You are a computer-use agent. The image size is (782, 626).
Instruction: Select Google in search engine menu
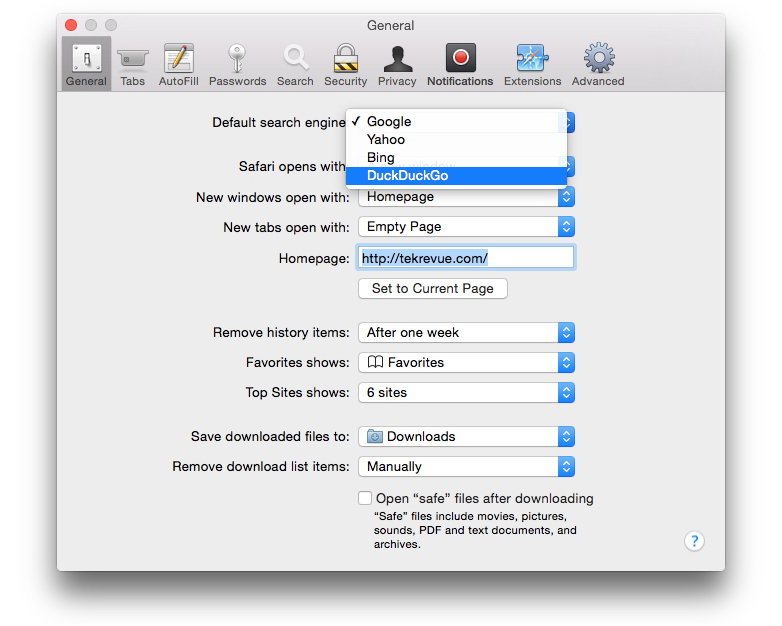click(x=456, y=122)
